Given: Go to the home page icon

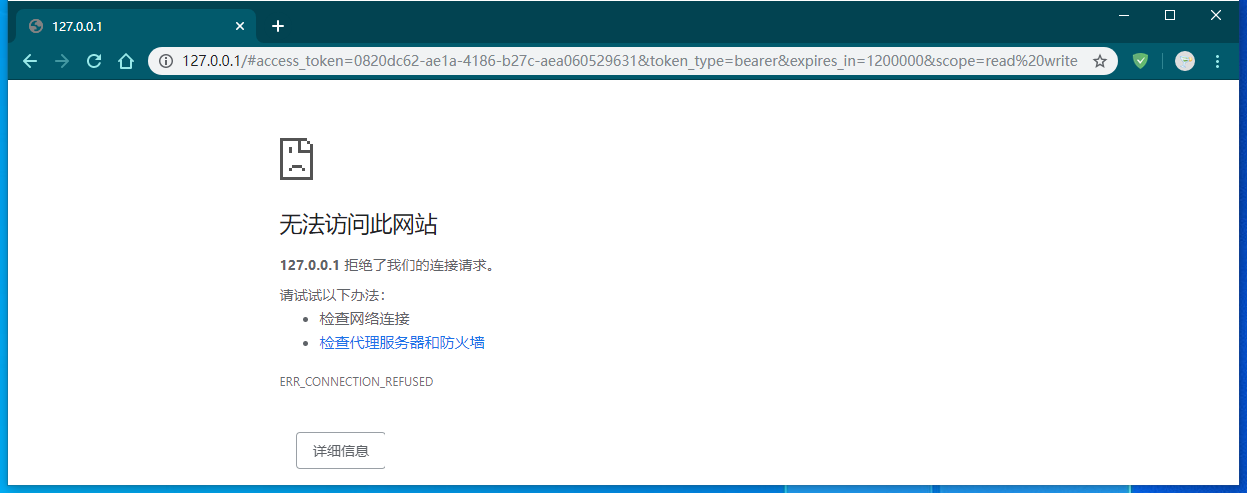Looking at the screenshot, I should click(x=126, y=61).
